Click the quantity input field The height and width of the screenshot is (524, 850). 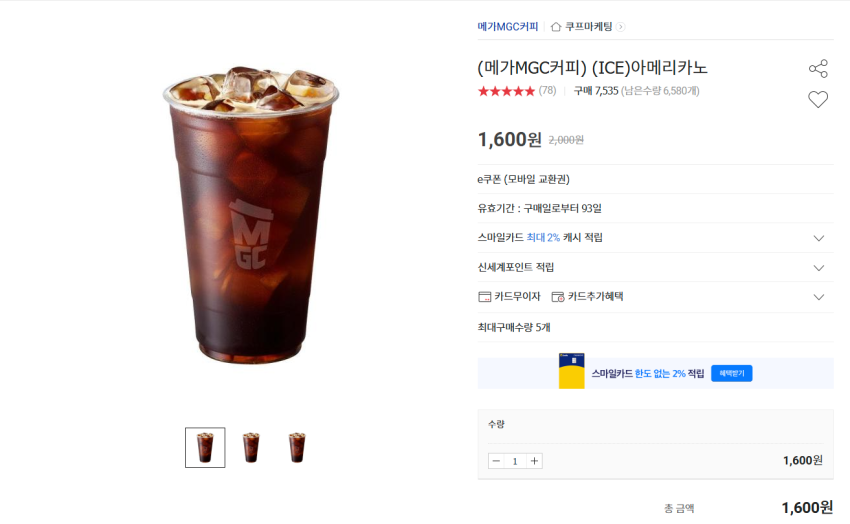click(x=515, y=461)
